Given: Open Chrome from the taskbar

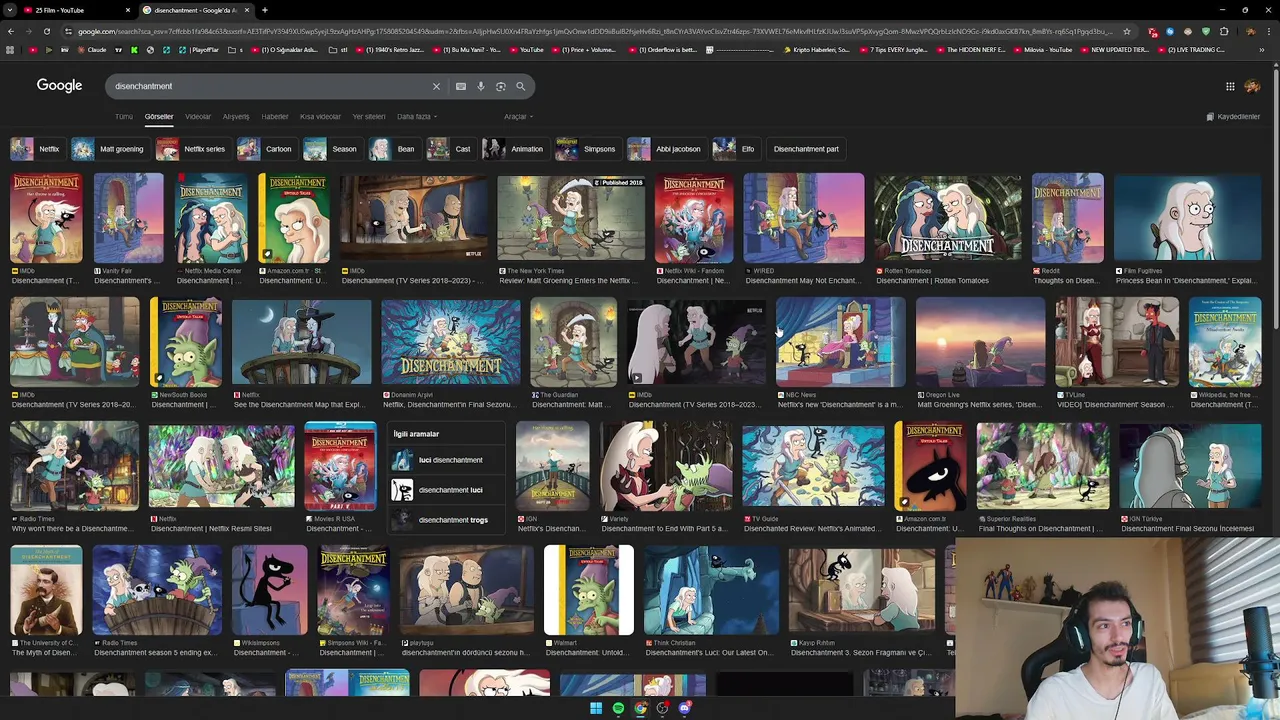Looking at the screenshot, I should point(640,708).
